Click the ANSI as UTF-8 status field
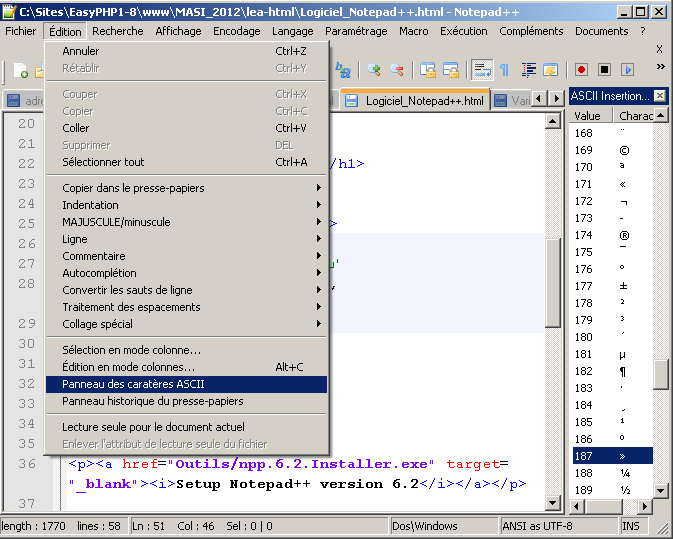This screenshot has height=539, width=673. 559,526
